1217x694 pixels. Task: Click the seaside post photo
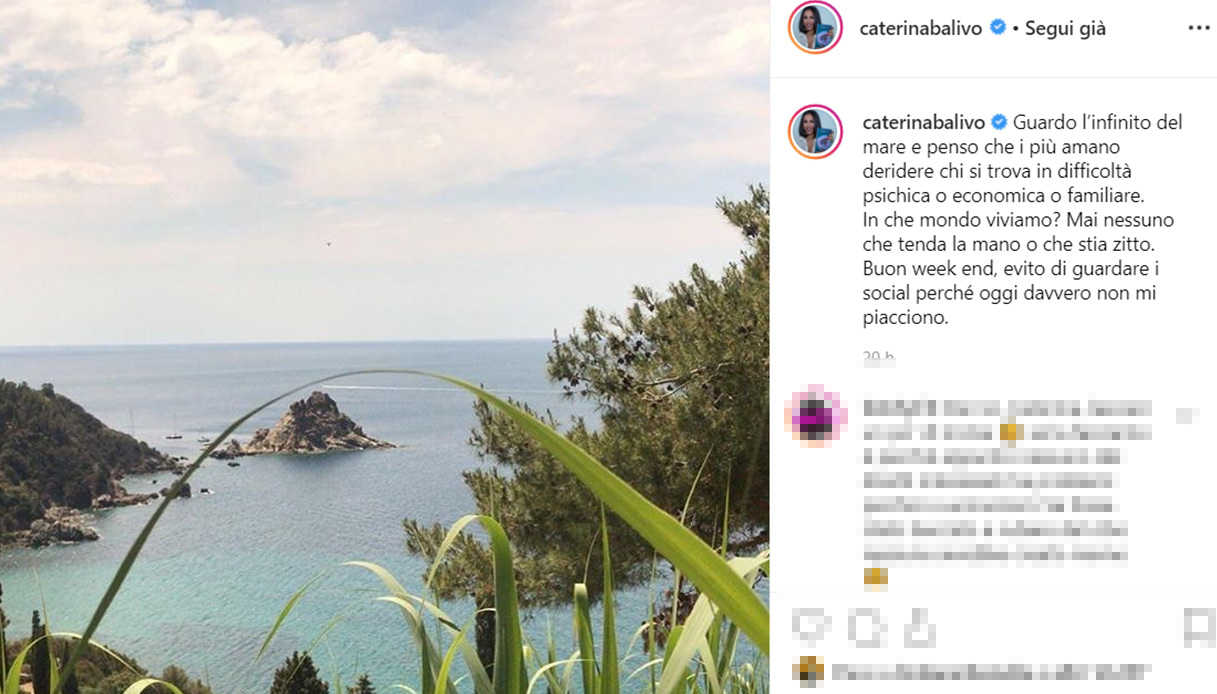tap(384, 347)
